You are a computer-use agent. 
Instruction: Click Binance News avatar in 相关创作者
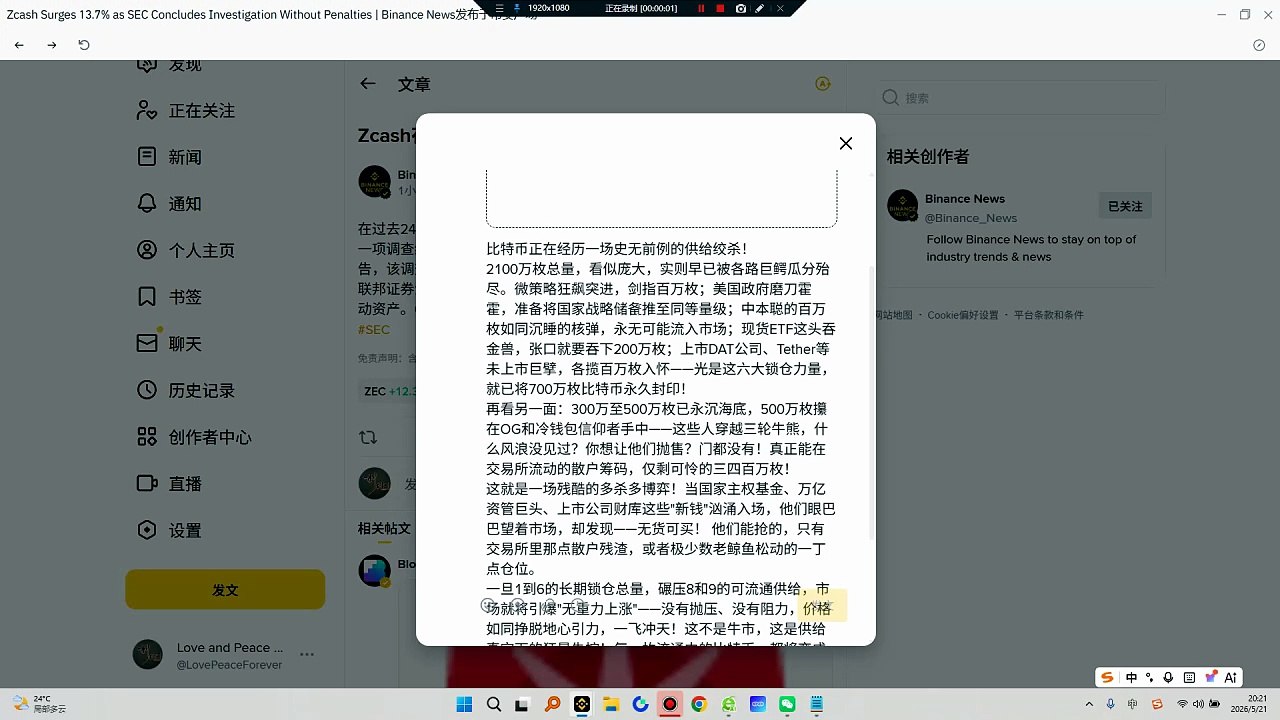(903, 205)
